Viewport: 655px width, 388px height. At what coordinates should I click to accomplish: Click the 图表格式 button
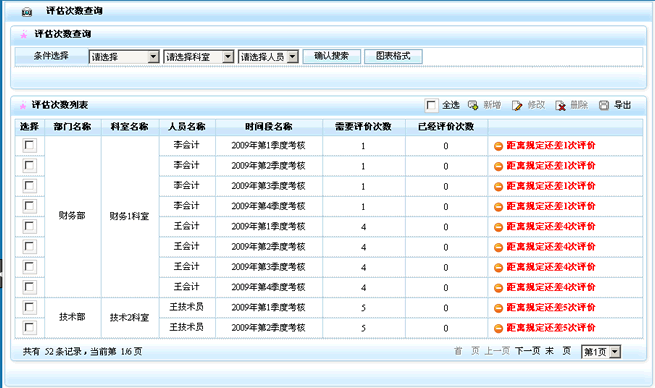coord(393,56)
